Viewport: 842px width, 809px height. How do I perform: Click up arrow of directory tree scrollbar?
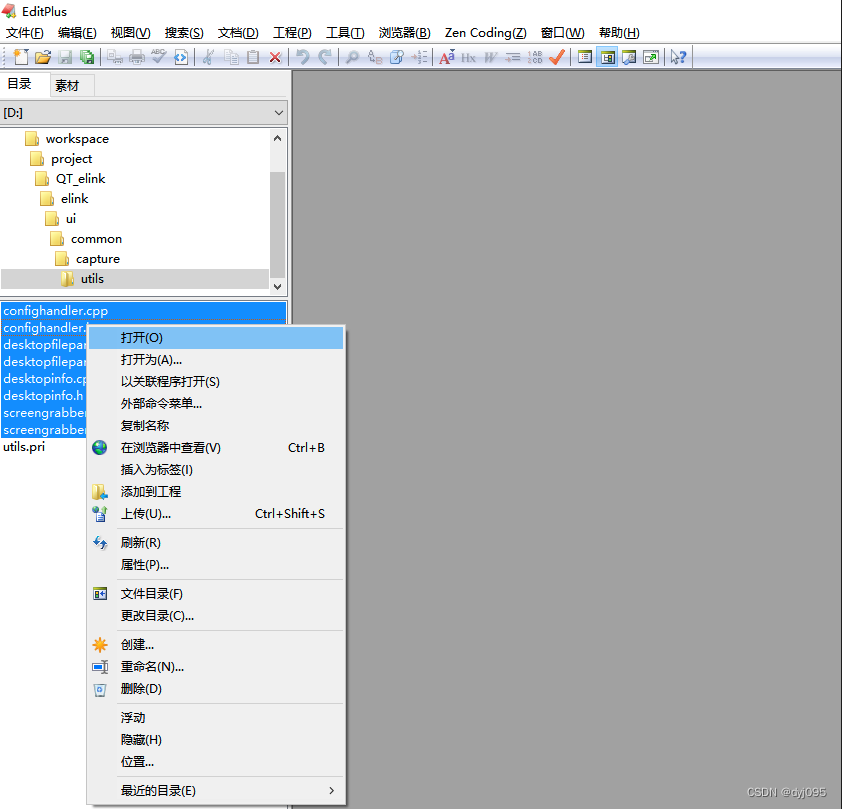coord(278,139)
